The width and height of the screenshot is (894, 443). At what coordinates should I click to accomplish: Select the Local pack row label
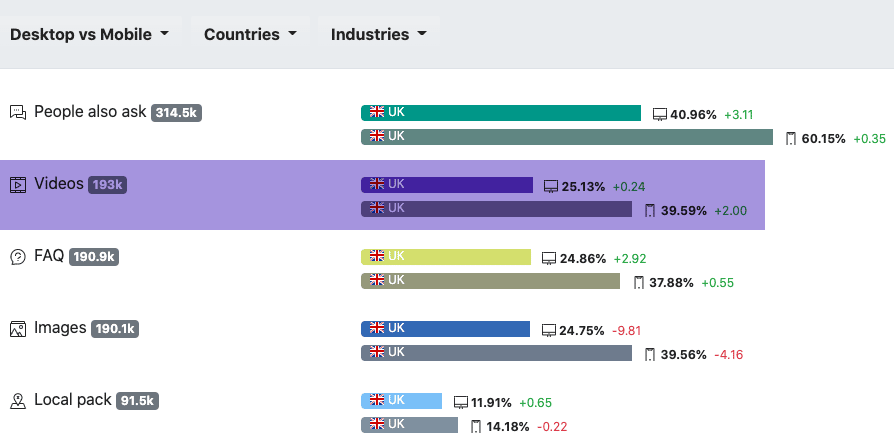pyautogui.click(x=73, y=400)
